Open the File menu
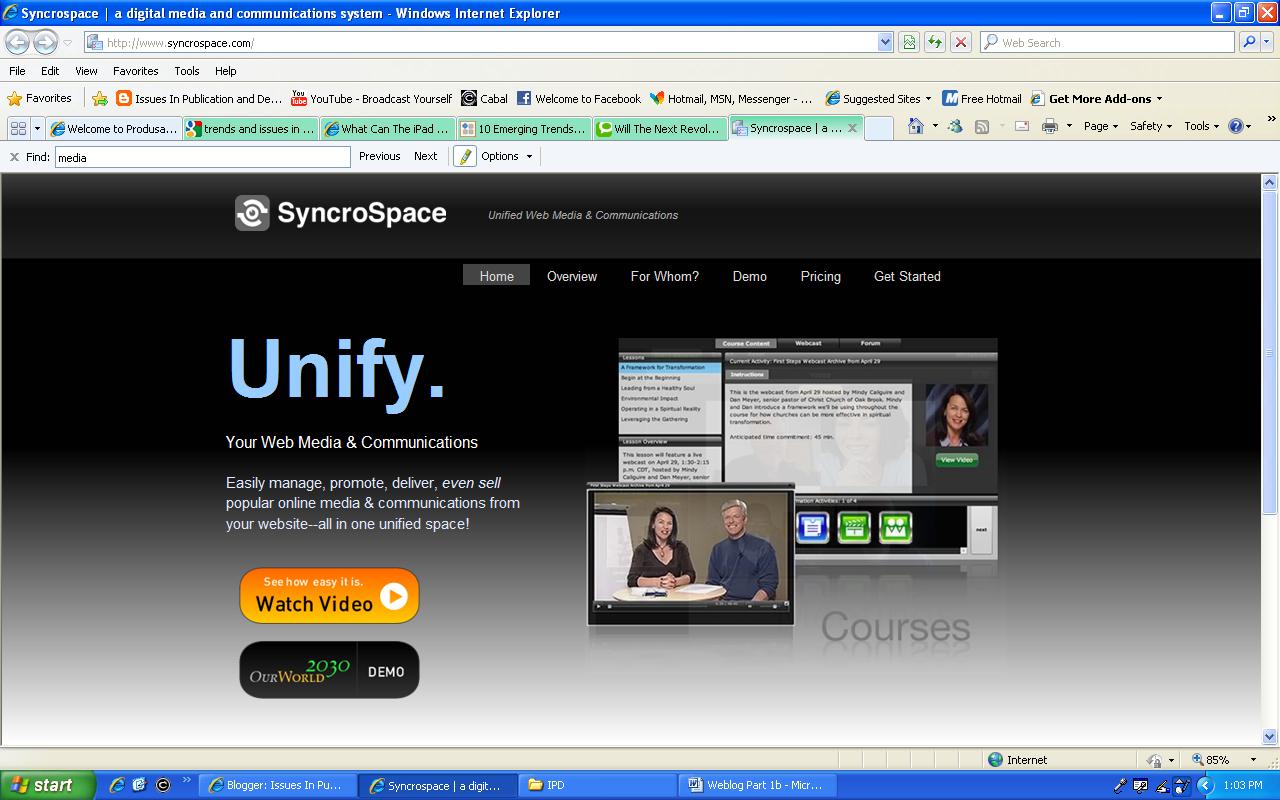1280x800 pixels. 17,71
